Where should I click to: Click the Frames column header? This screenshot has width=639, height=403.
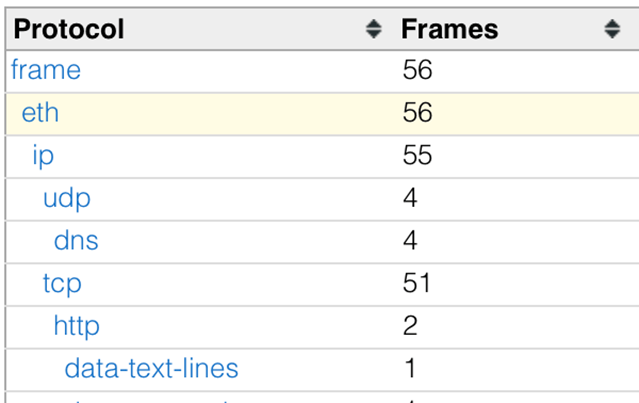point(450,30)
